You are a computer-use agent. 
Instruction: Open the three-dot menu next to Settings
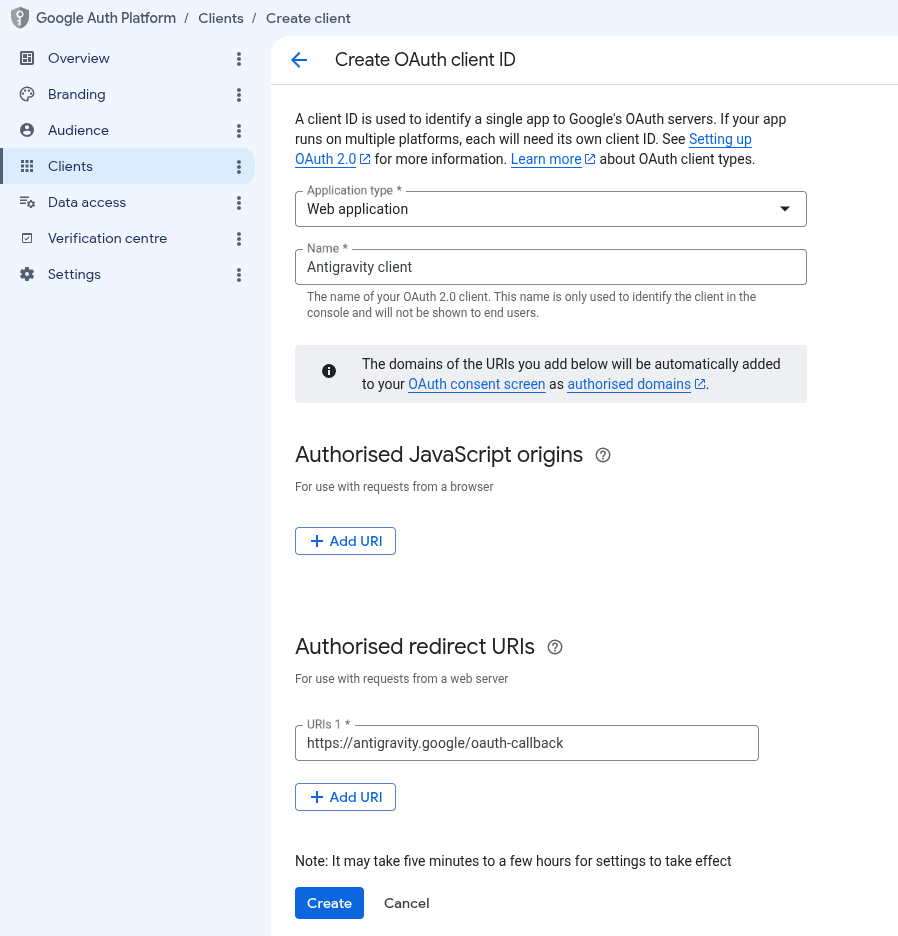point(239,275)
